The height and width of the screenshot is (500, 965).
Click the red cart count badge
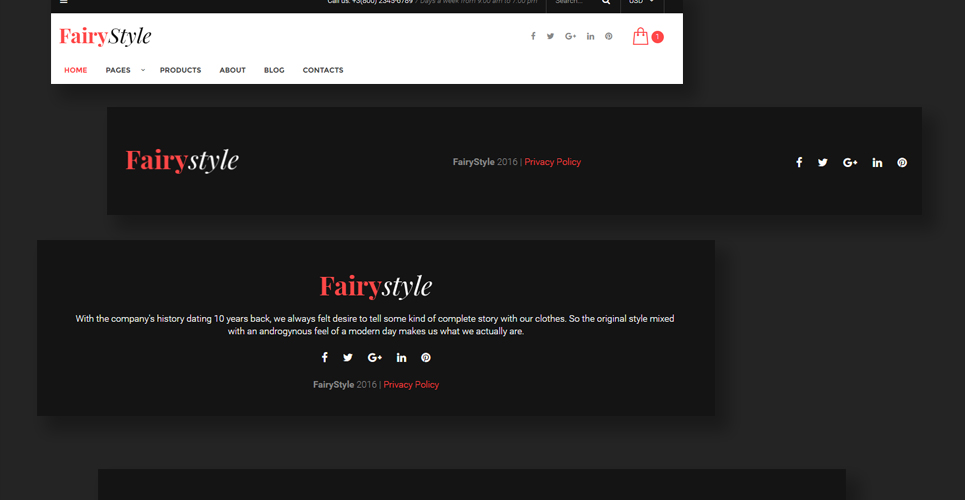[x=657, y=37]
